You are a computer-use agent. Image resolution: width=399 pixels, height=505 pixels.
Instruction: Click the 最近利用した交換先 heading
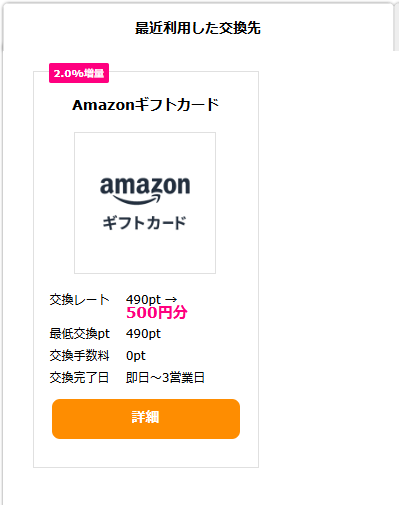(198, 28)
